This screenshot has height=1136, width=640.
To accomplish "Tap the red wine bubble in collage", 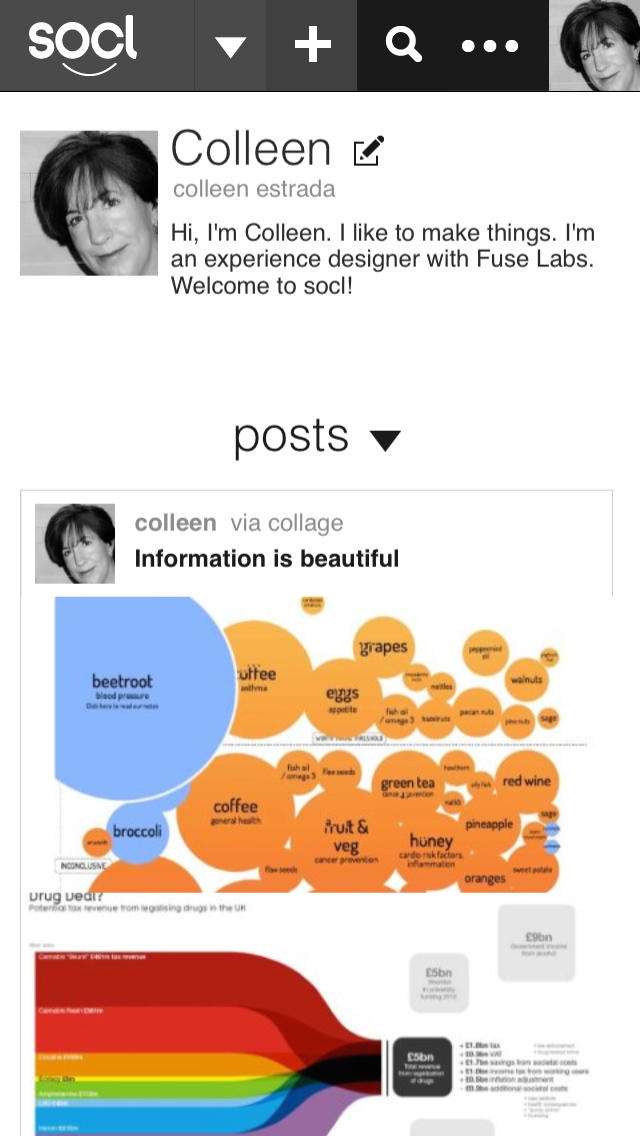I will [526, 781].
